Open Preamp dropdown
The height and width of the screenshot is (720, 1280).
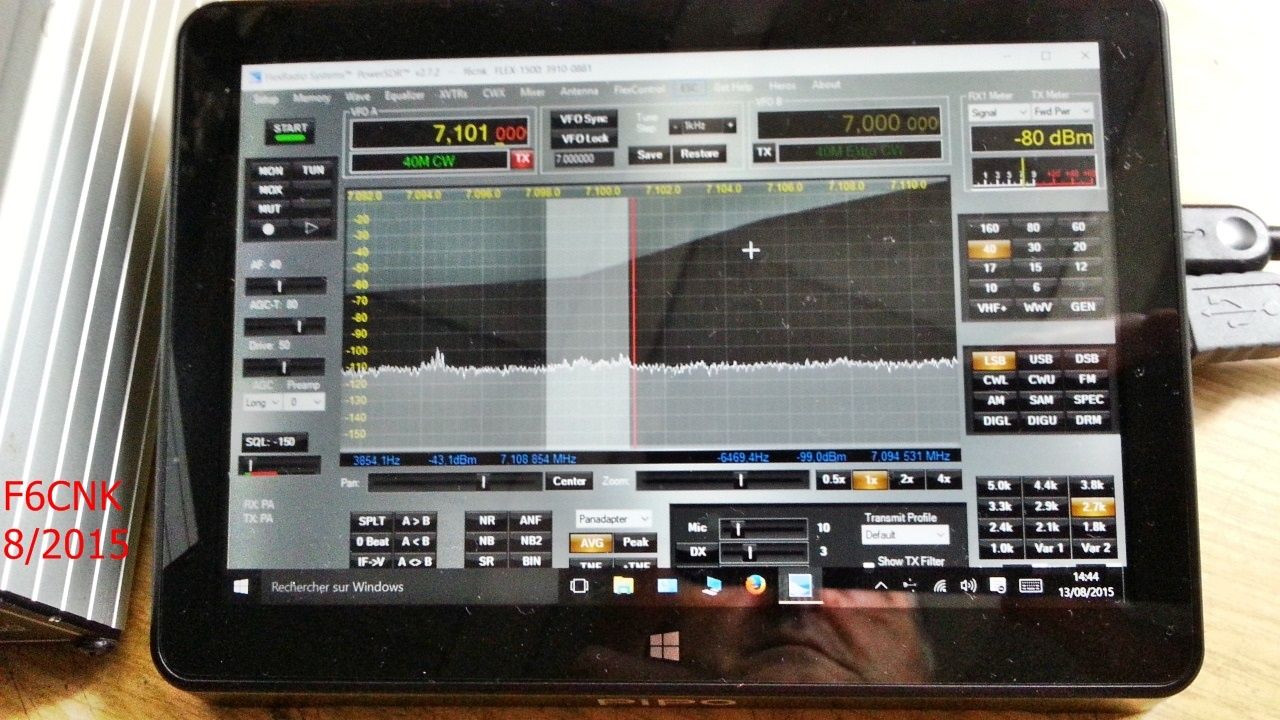303,402
